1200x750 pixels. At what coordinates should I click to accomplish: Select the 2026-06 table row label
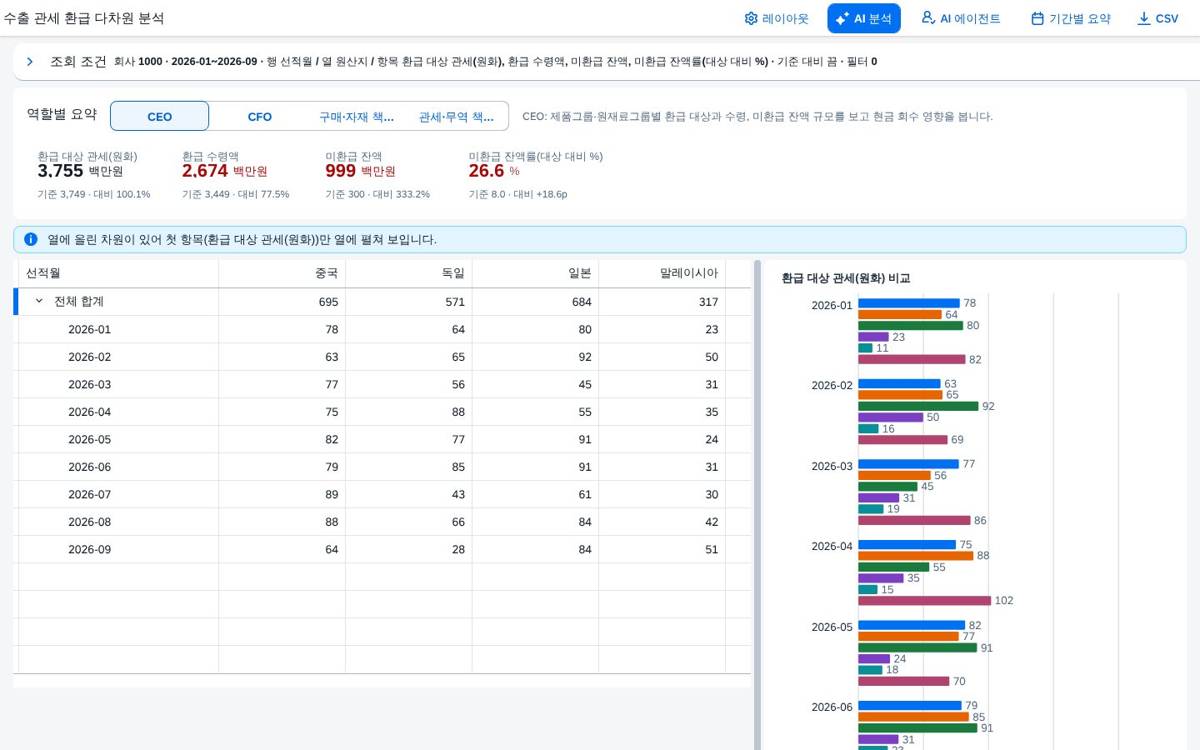[x=89, y=467]
